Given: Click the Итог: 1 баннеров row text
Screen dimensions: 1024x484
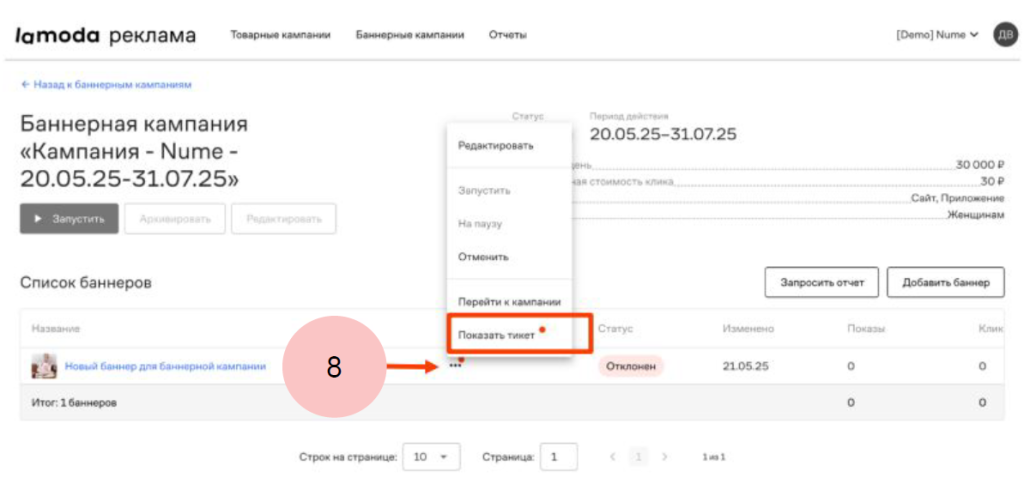Looking at the screenshot, I should point(74,403).
